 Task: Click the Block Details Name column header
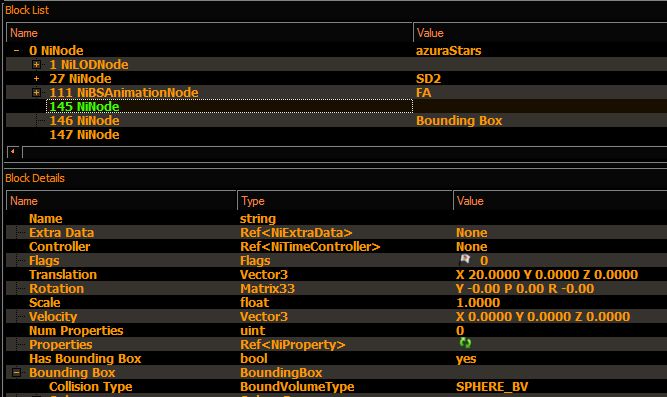click(x=121, y=201)
